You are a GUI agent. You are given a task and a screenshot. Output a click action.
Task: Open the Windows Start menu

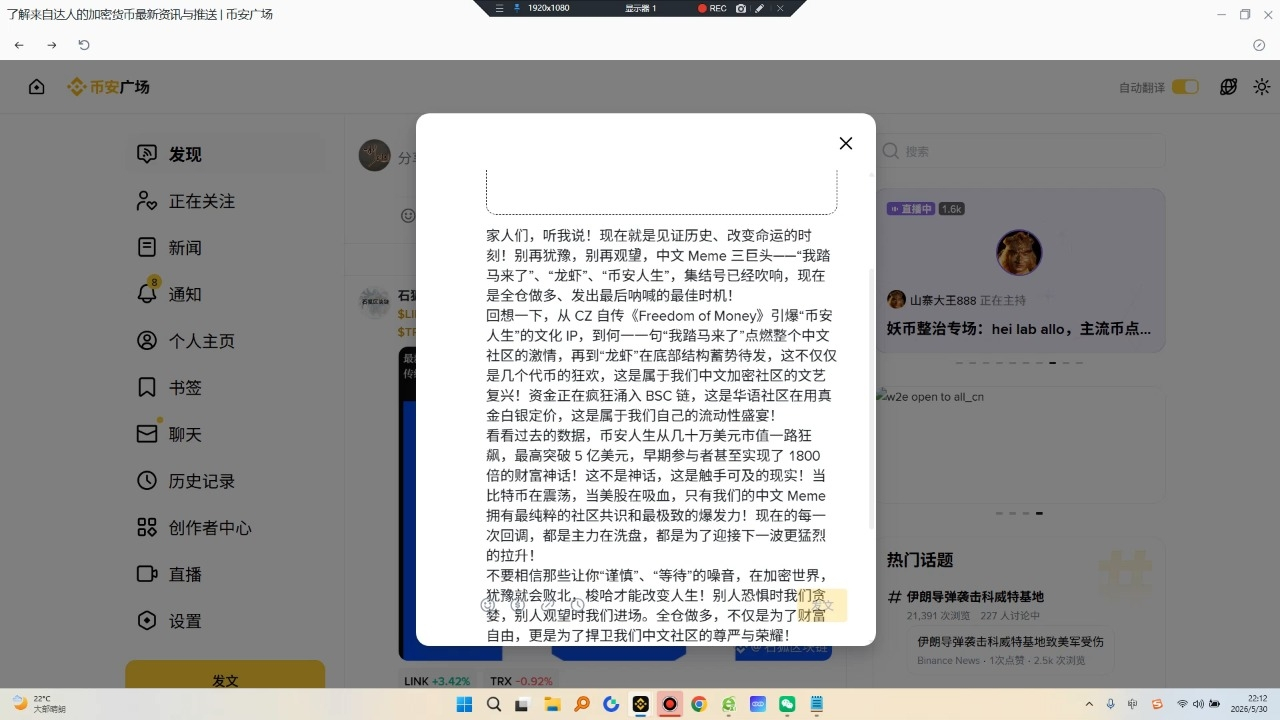(464, 704)
